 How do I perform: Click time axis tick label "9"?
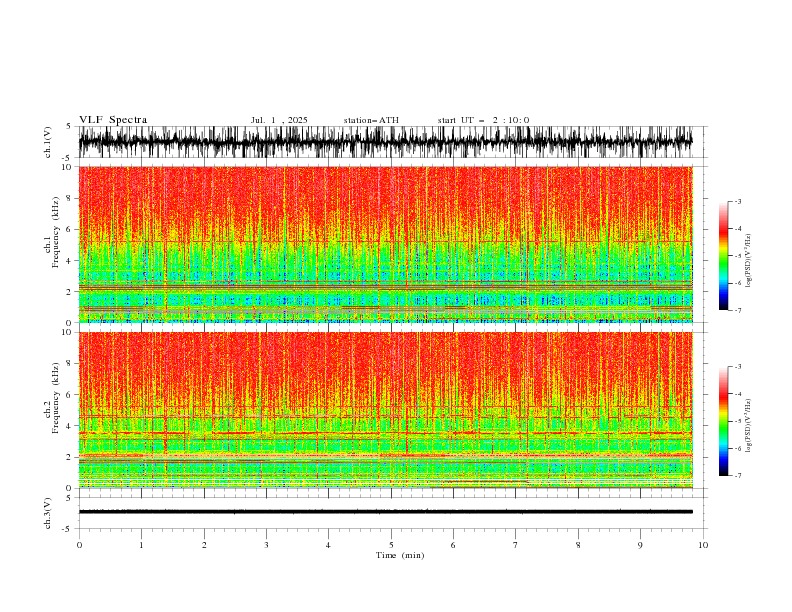point(640,545)
